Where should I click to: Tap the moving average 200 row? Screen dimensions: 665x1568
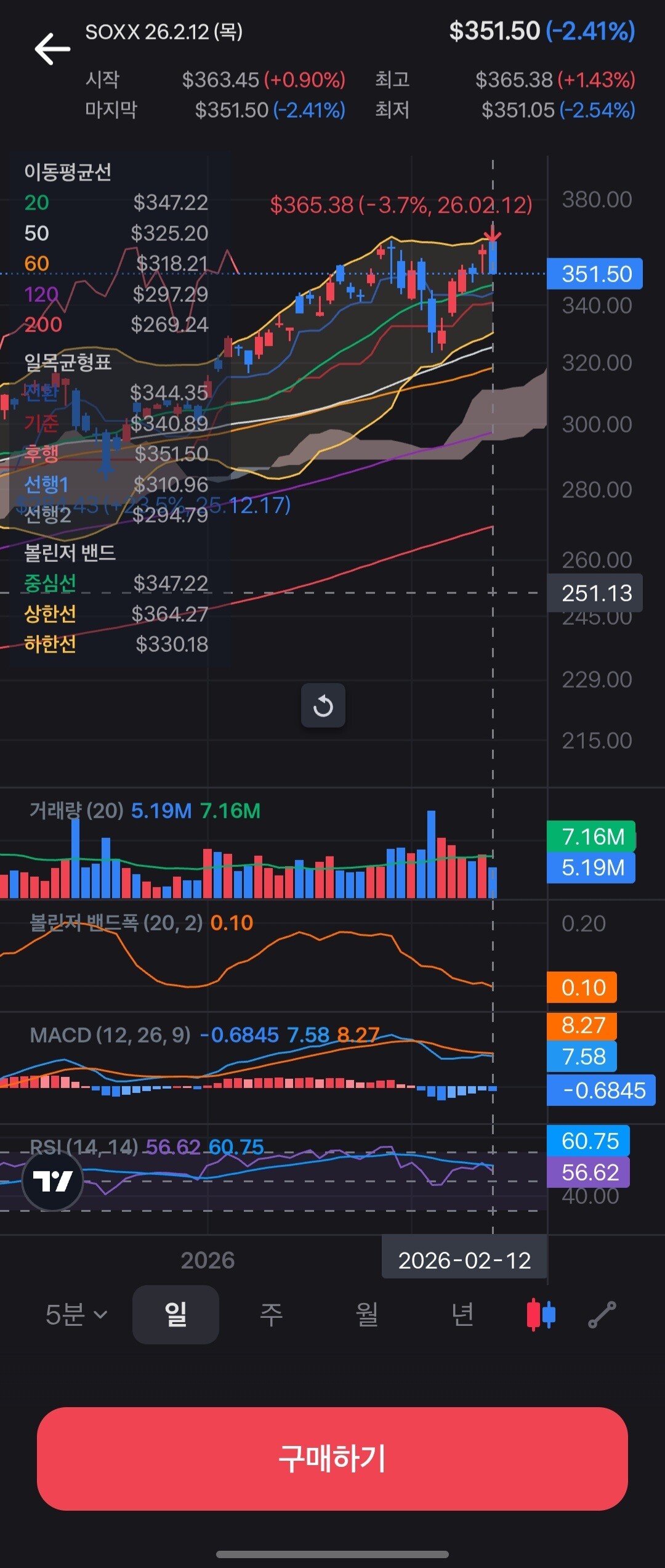point(116,324)
